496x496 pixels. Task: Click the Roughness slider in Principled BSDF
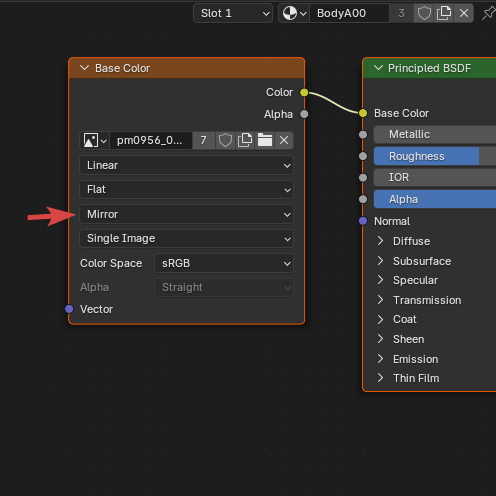(435, 156)
